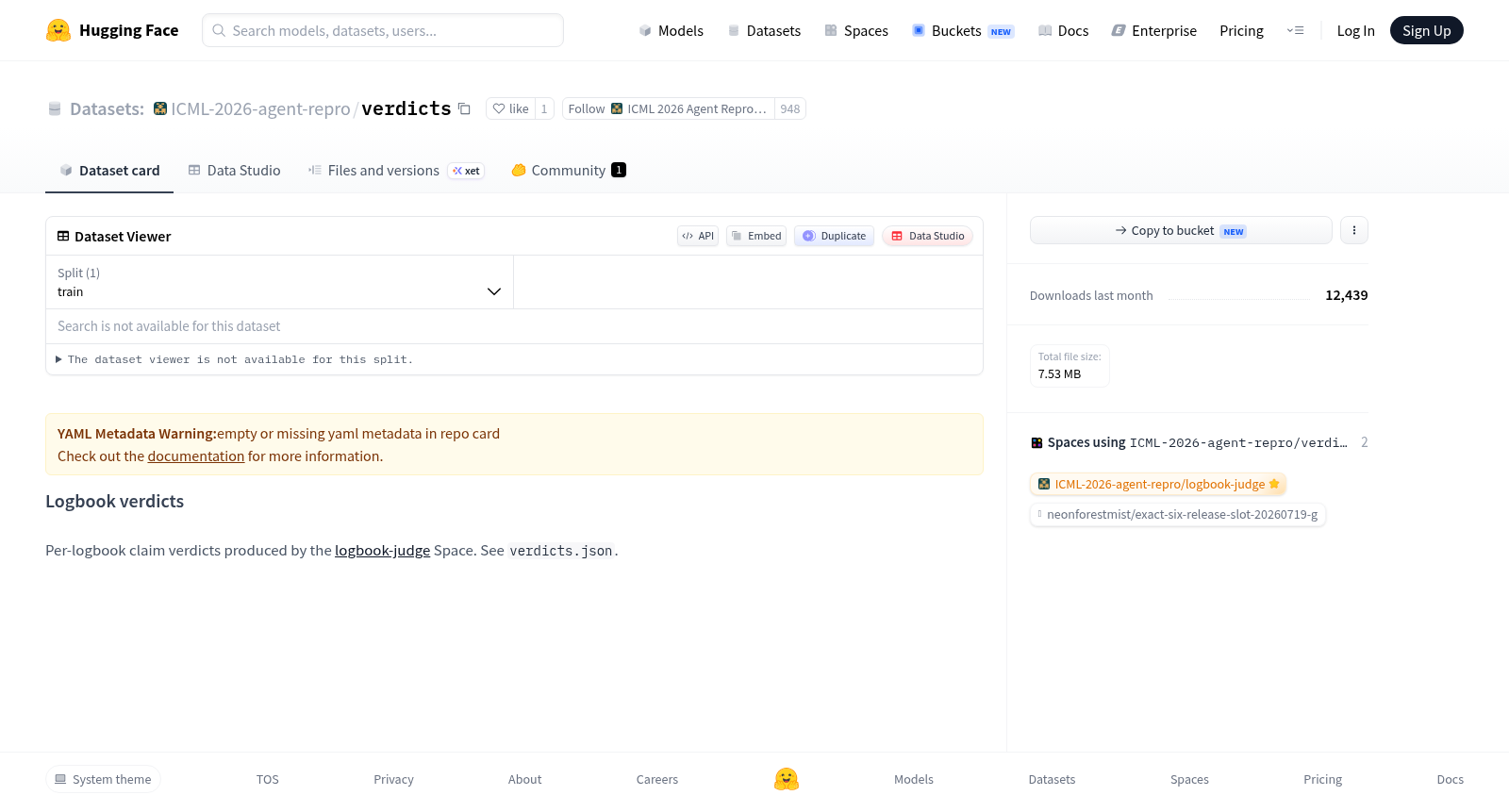Open Data Studio from viewer header

tap(927, 236)
